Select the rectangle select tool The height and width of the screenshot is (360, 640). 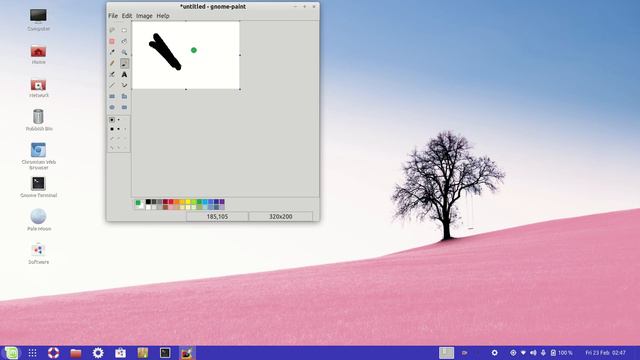[x=124, y=30]
